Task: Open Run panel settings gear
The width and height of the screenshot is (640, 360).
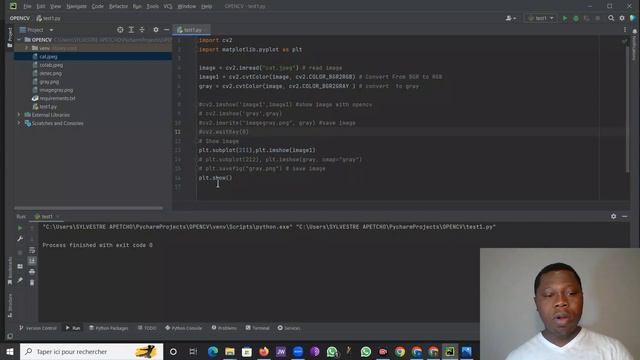Action: (x=613, y=216)
